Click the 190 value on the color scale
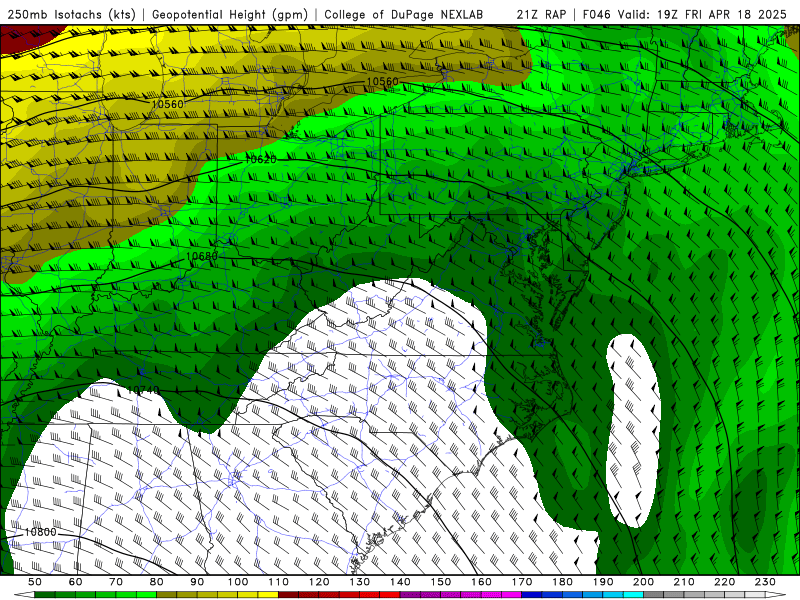800x600 pixels. [603, 582]
